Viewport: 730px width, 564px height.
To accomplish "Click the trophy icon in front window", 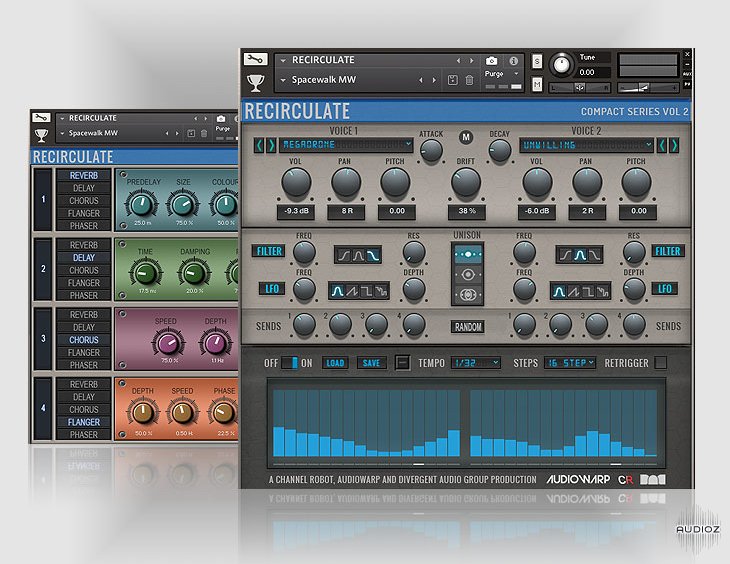I will coord(256,82).
